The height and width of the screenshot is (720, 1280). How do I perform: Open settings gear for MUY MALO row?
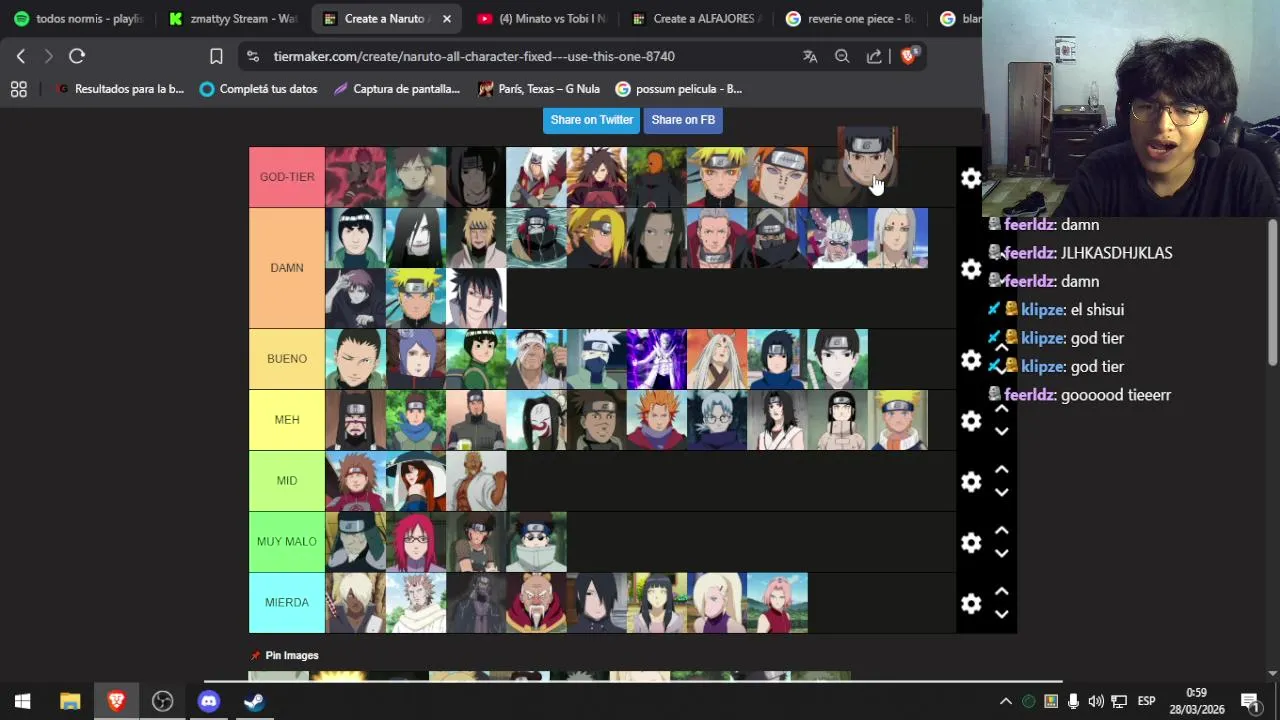click(971, 543)
